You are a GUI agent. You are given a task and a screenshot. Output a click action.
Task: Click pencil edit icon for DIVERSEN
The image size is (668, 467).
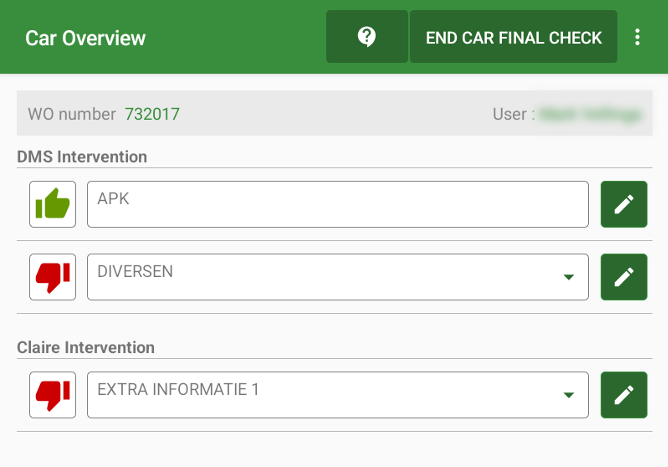pos(624,277)
